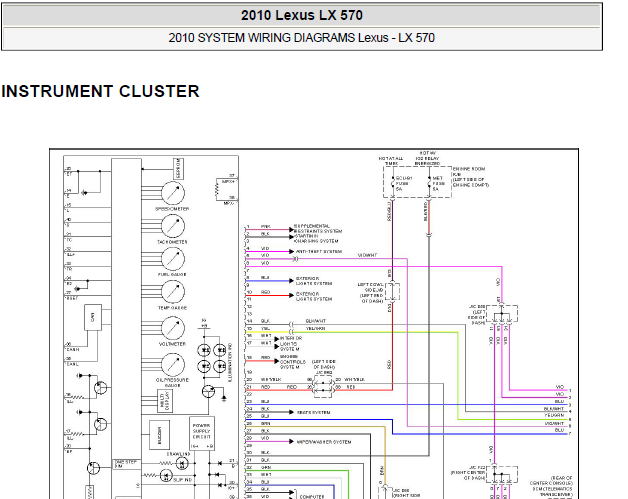Image resolution: width=628 pixels, height=499 pixels.
Task: Click the FUEL GAUGE dial symbol
Action: coord(173,259)
